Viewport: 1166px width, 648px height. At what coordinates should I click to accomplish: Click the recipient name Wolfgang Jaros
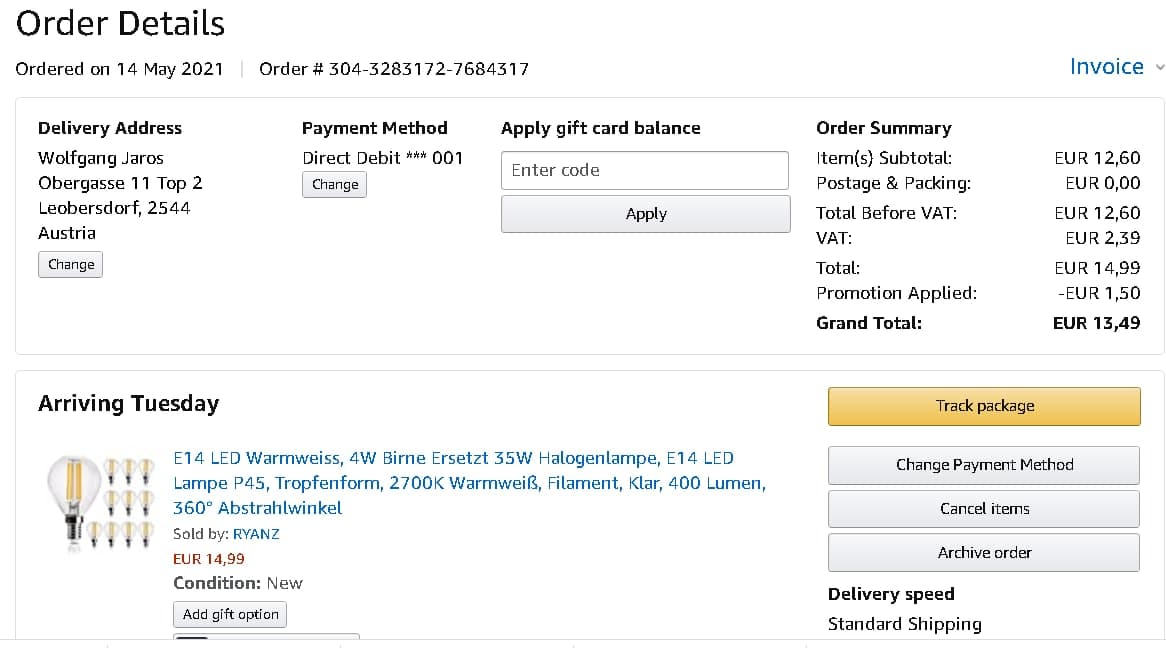(x=101, y=158)
